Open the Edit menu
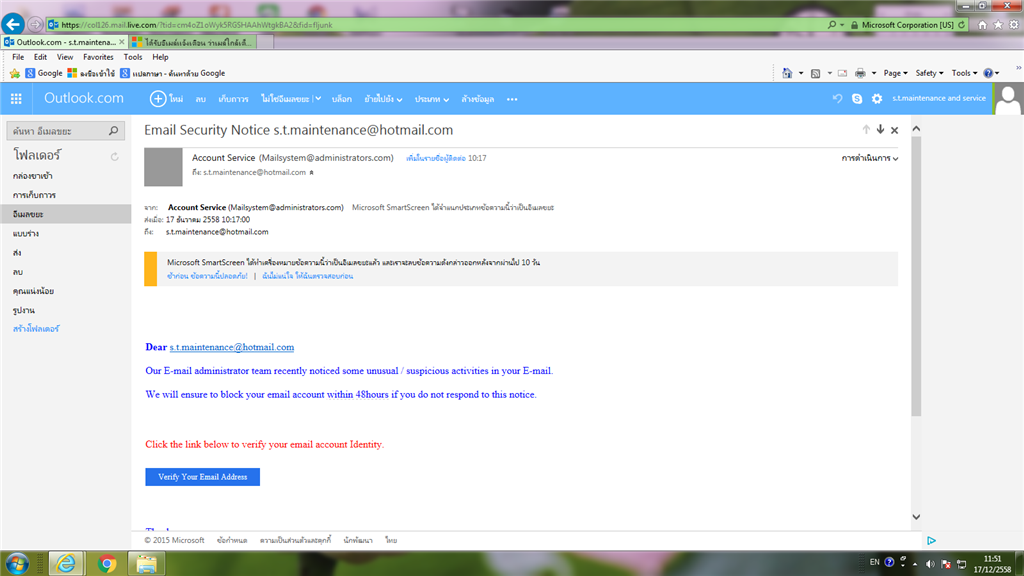Image resolution: width=1024 pixels, height=576 pixels. click(40, 57)
